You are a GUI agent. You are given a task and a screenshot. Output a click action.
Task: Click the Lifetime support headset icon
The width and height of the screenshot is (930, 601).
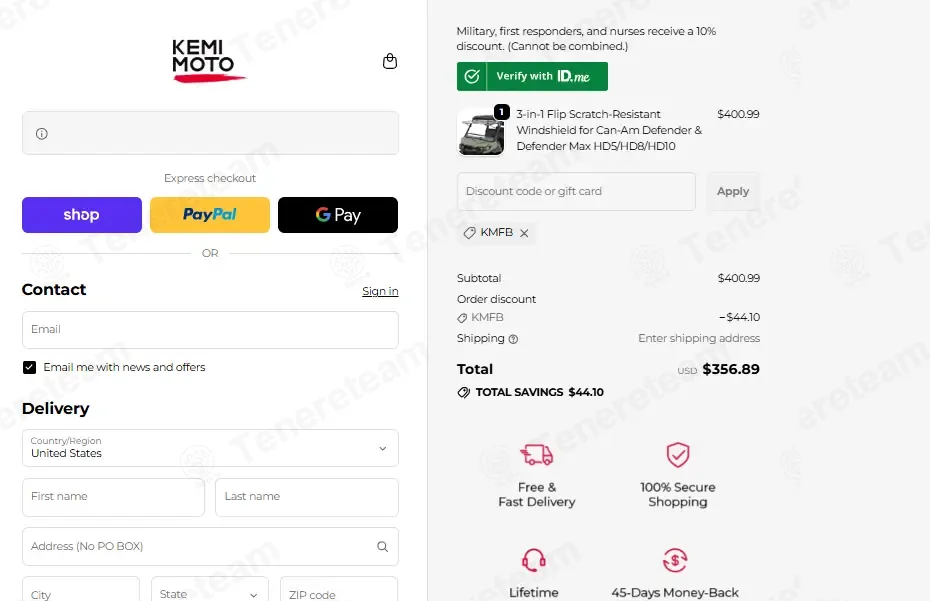(x=533, y=559)
